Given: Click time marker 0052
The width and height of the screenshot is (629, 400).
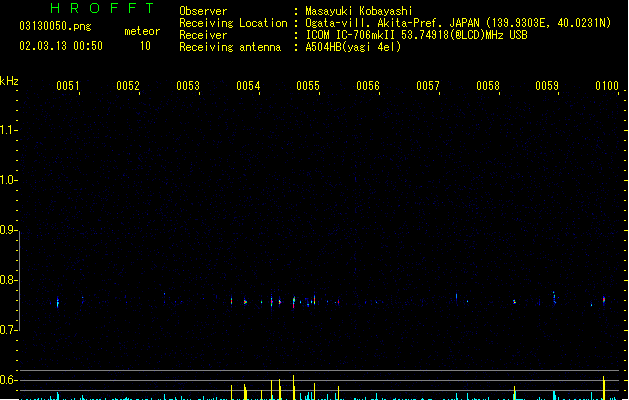Looking at the screenshot, I should coord(128,86).
